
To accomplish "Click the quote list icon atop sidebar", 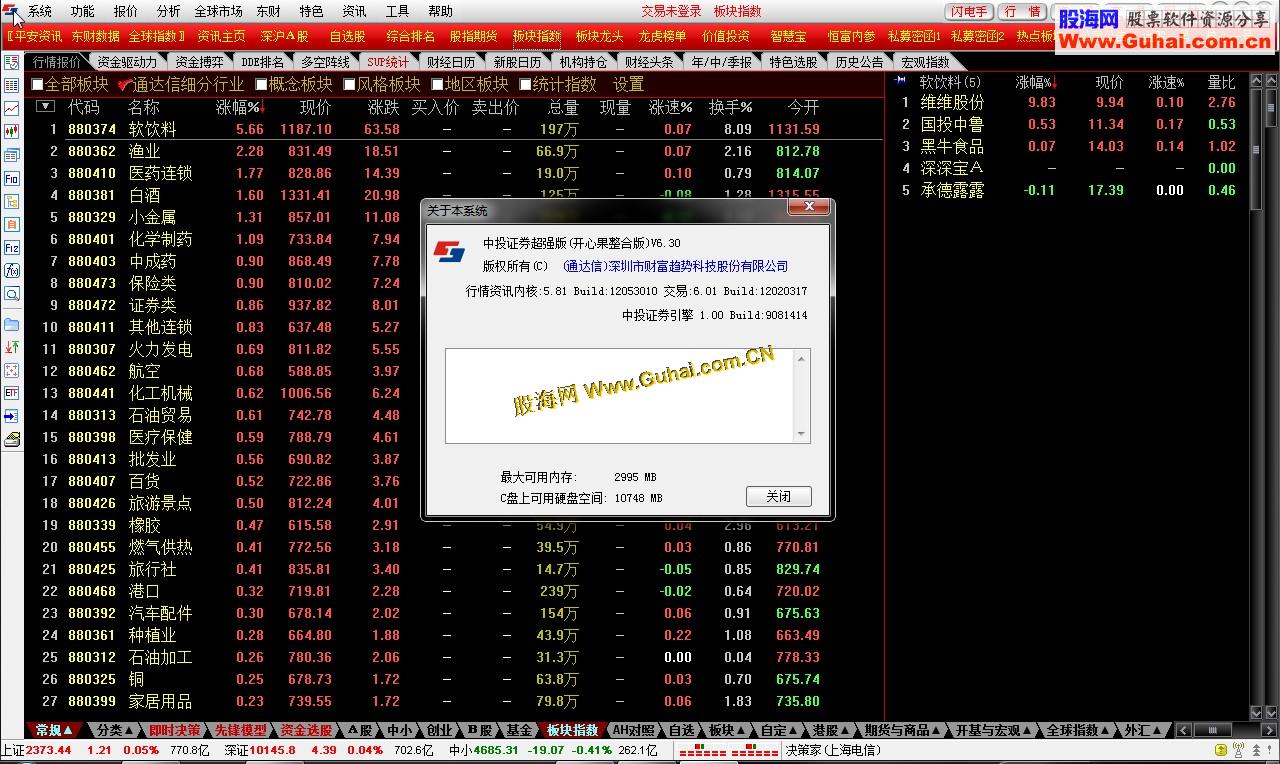I will click(12, 62).
